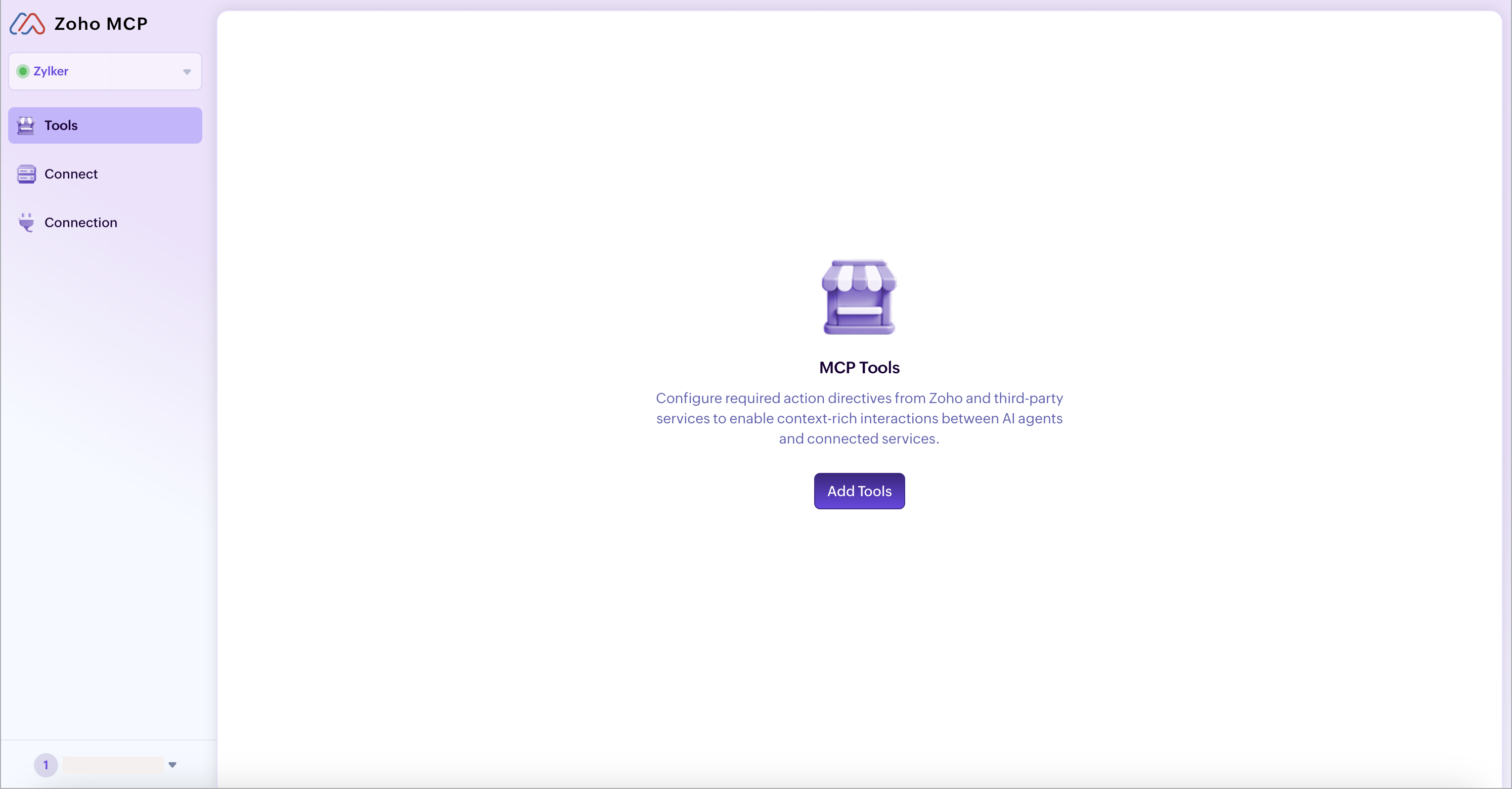Click the MCP Tools heading
The image size is (1512, 789).
pos(859,368)
